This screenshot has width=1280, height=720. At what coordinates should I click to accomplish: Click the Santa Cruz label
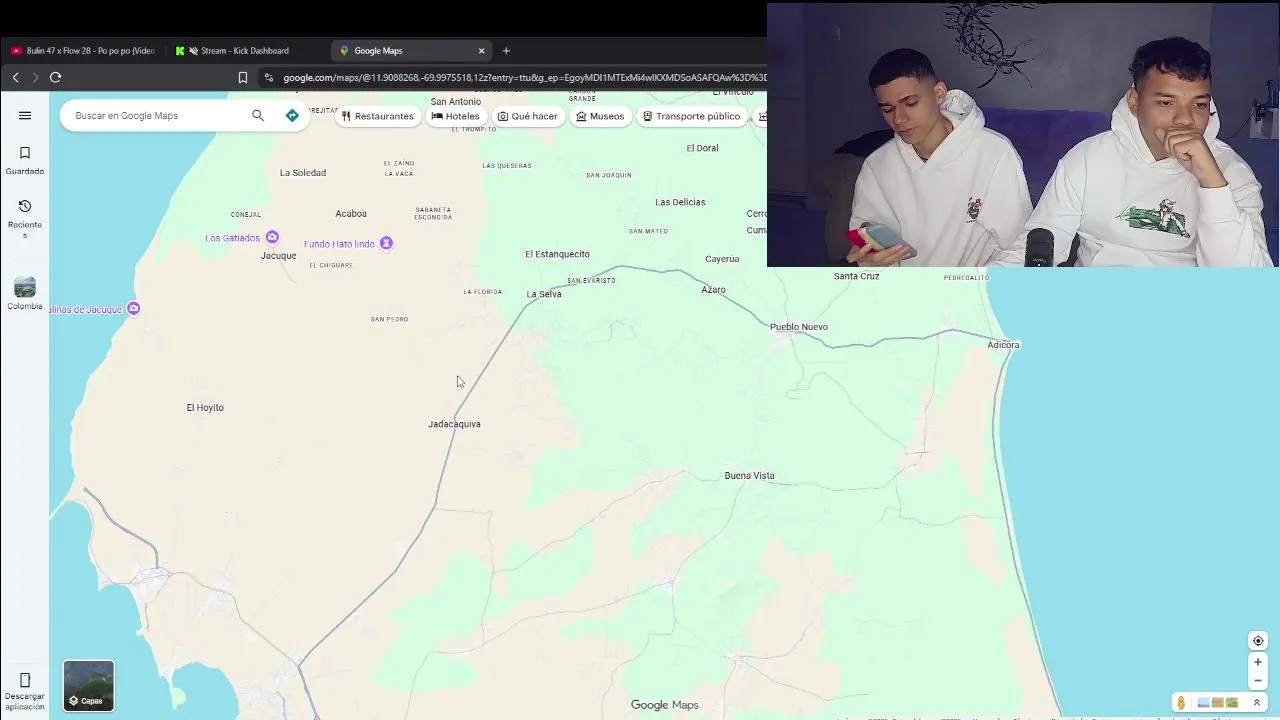857,276
